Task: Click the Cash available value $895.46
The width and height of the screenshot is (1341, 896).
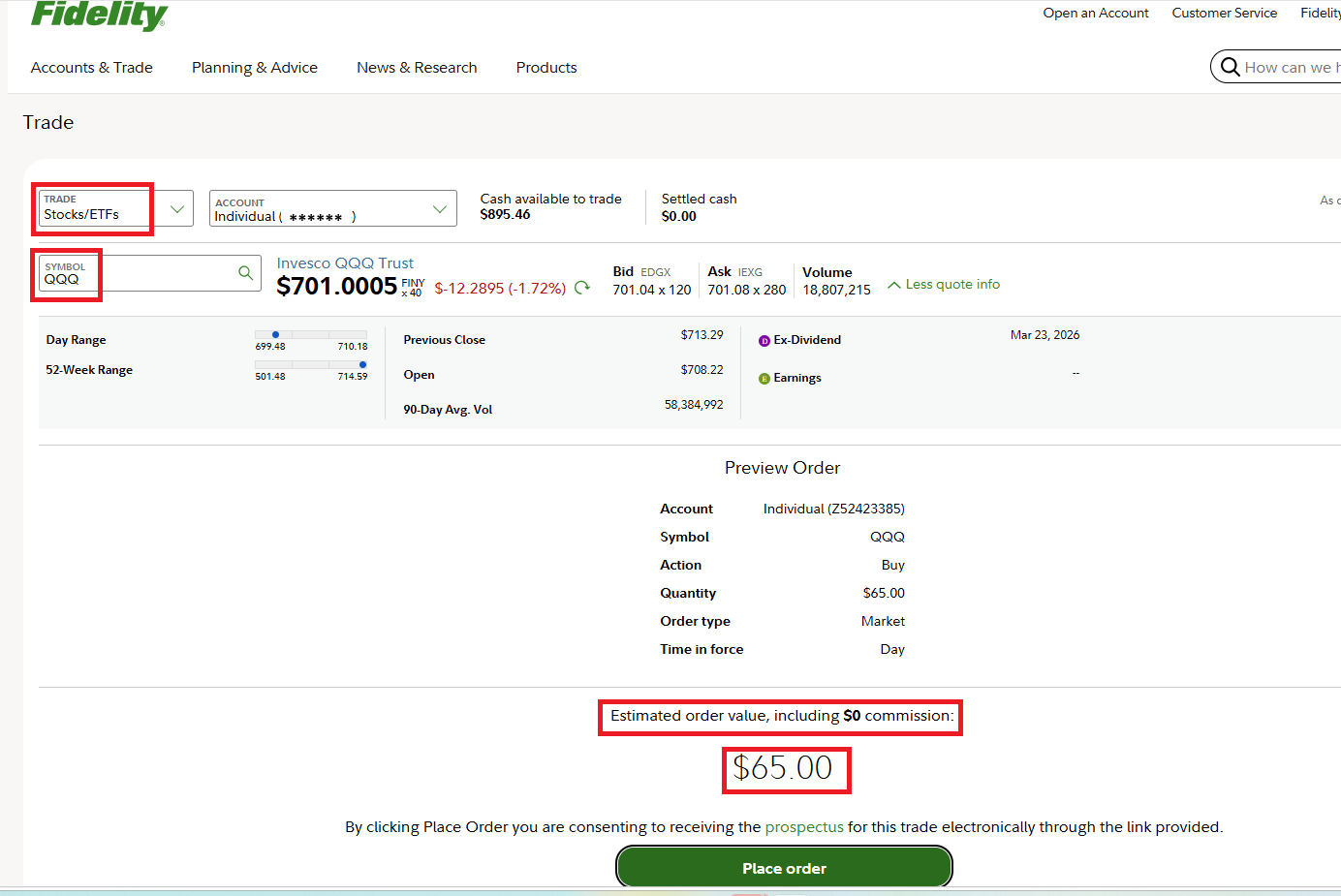Action: 506,215
